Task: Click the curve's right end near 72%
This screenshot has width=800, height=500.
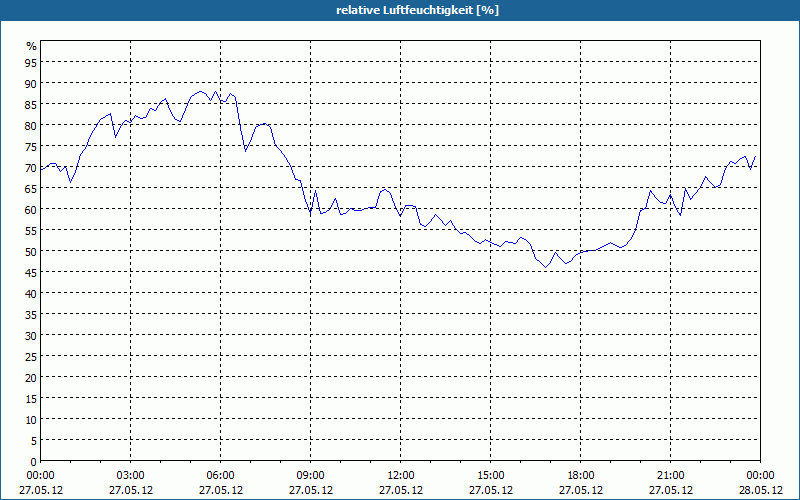Action: pos(755,156)
